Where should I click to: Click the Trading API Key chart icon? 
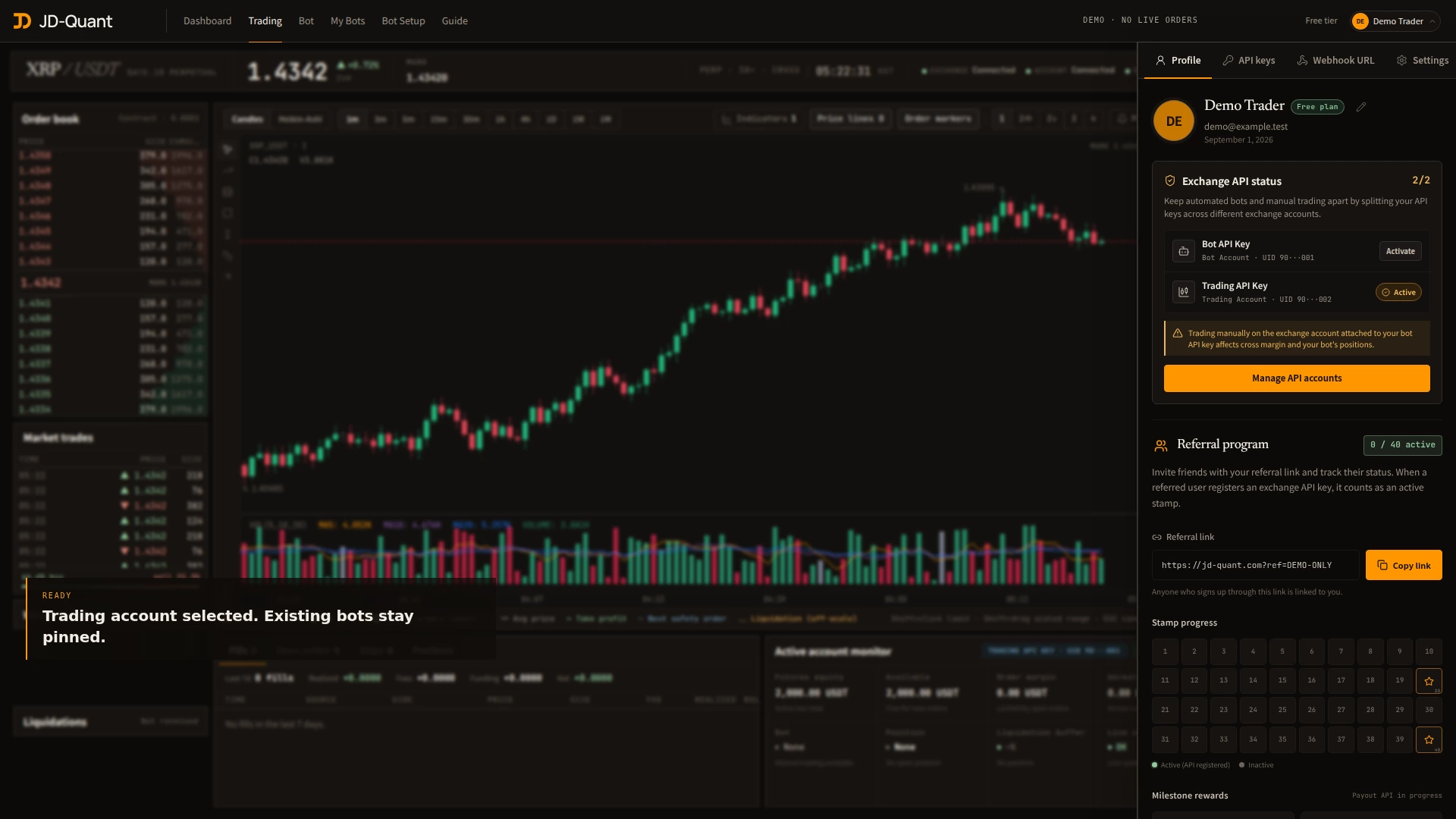coord(1184,292)
